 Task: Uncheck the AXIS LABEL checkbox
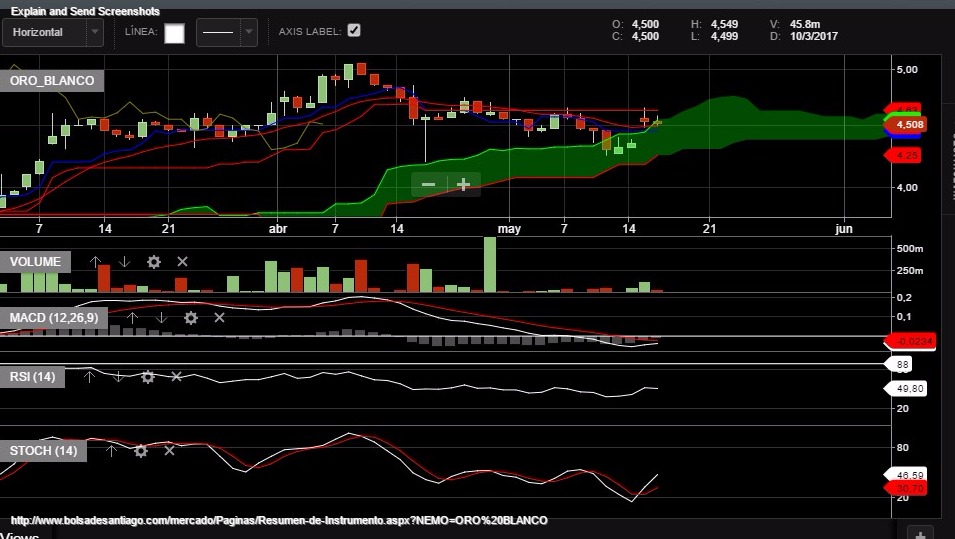pos(354,31)
